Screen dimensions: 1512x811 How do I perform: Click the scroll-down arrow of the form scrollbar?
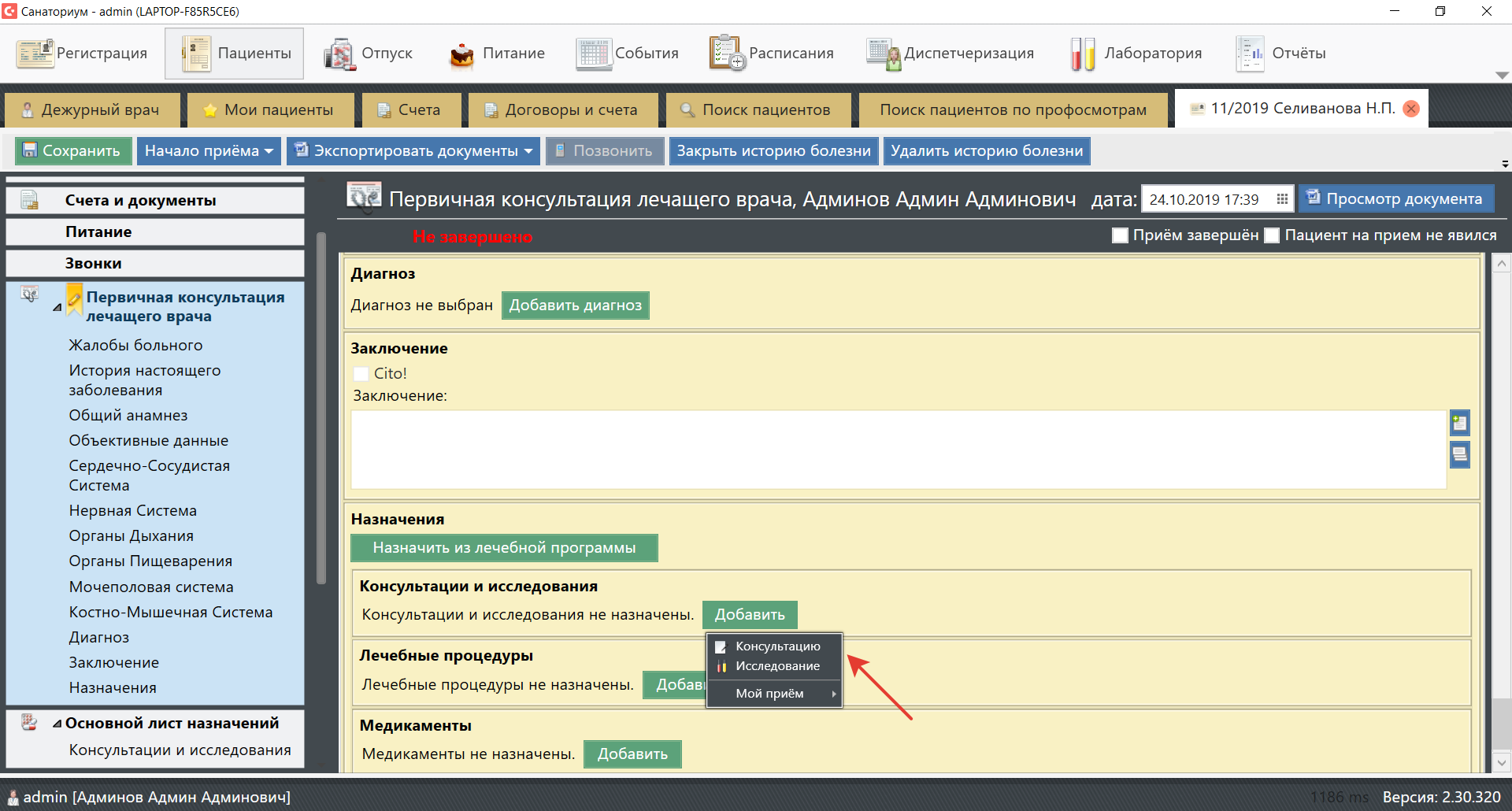click(1502, 762)
